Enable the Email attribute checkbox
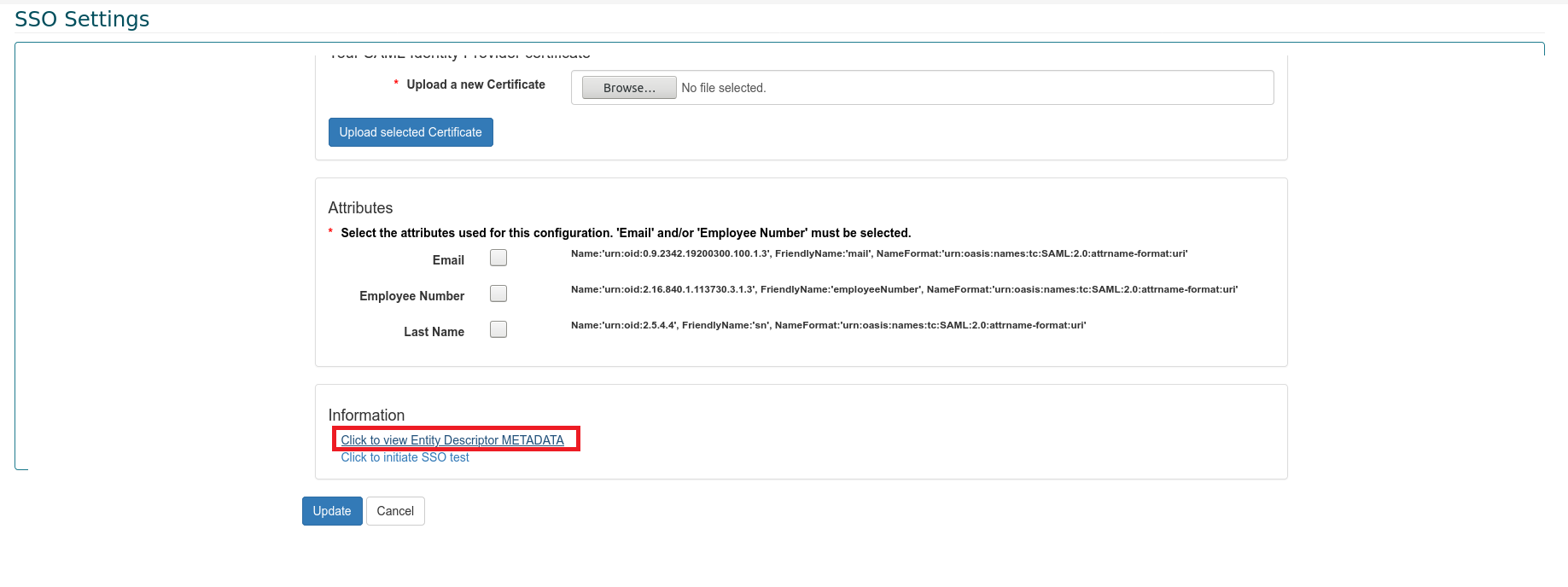Viewport: 1568px width, 587px height. pos(498,258)
